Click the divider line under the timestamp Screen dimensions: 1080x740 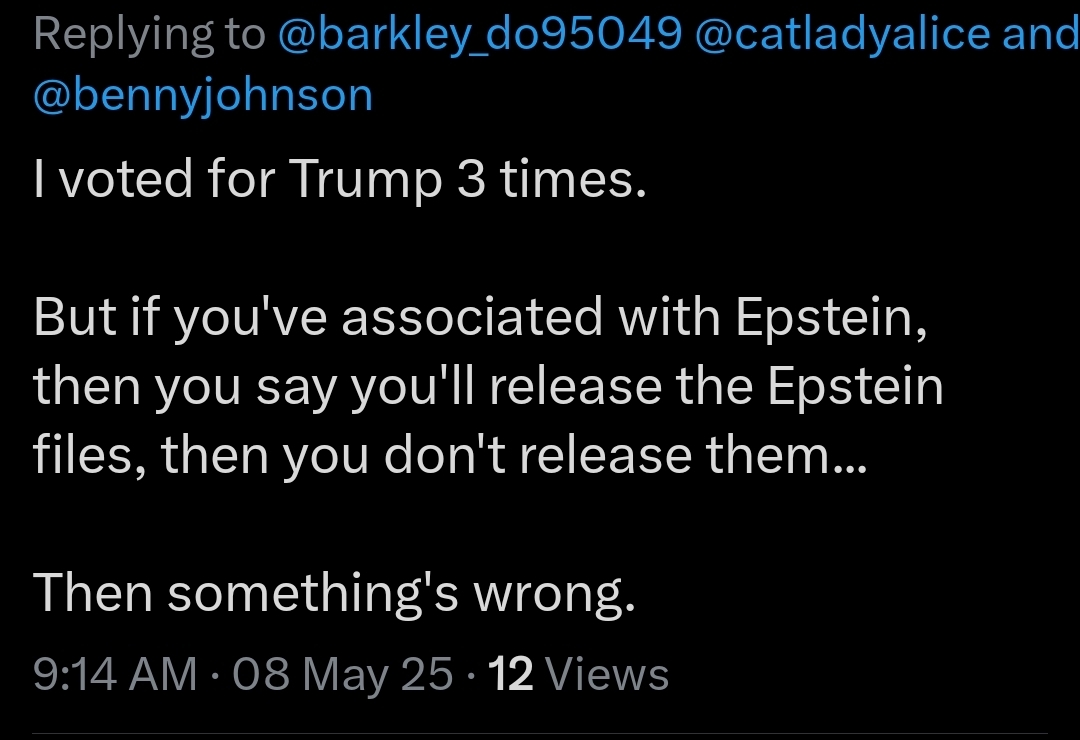pos(540,733)
